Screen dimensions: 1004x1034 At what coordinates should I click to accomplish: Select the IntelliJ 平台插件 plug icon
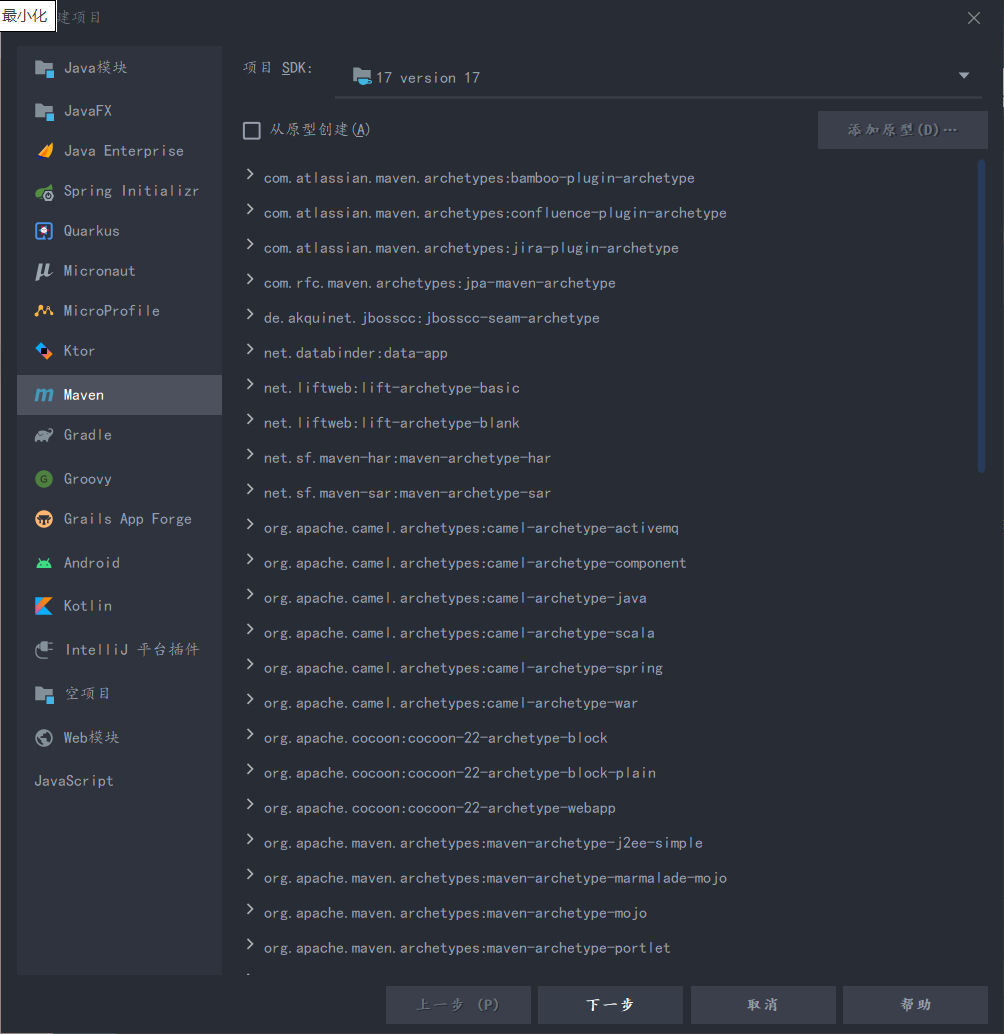coord(44,650)
